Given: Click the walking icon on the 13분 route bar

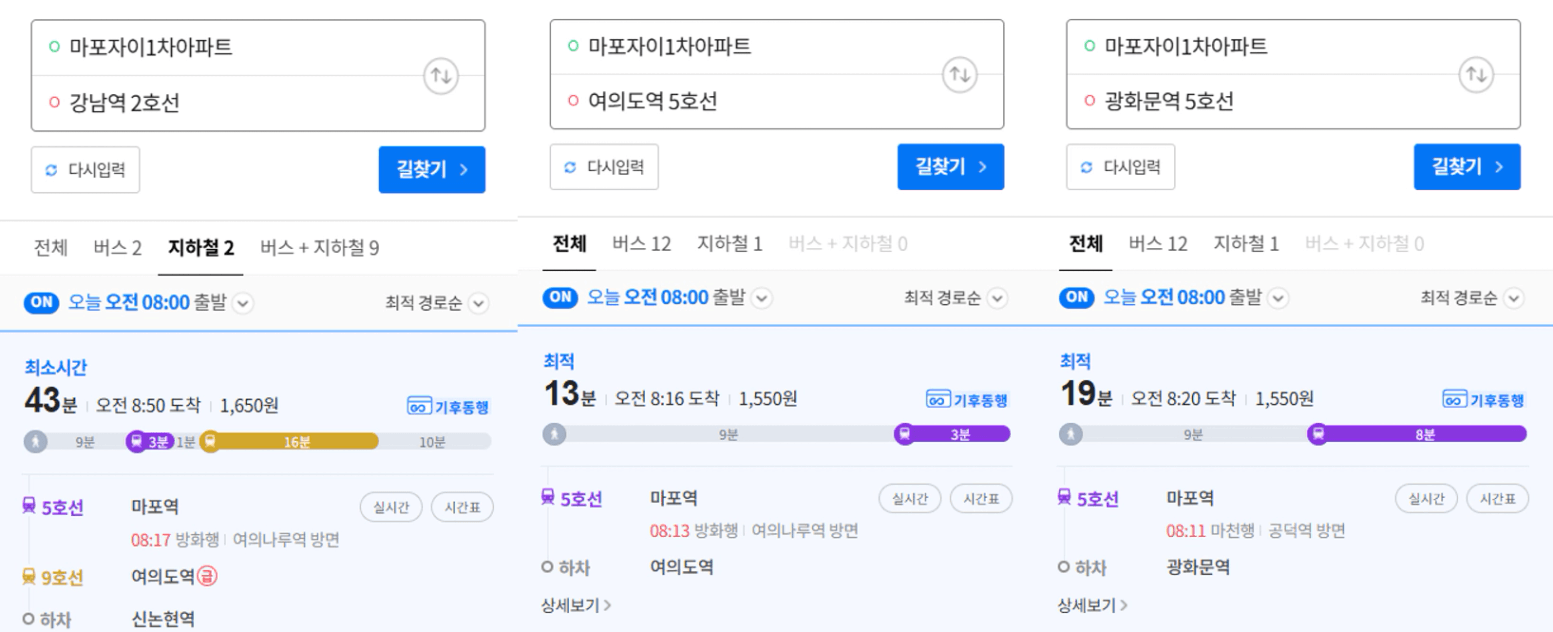Looking at the screenshot, I should click(x=554, y=434).
